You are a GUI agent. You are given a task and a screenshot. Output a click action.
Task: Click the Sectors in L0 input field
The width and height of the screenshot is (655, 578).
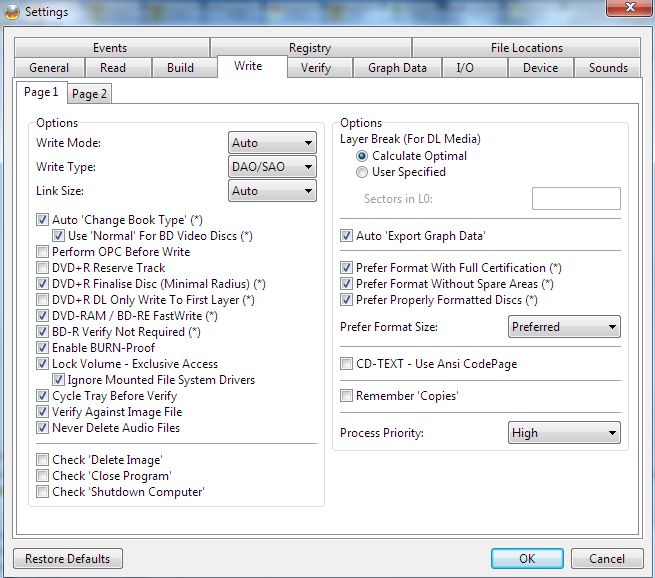(x=576, y=198)
